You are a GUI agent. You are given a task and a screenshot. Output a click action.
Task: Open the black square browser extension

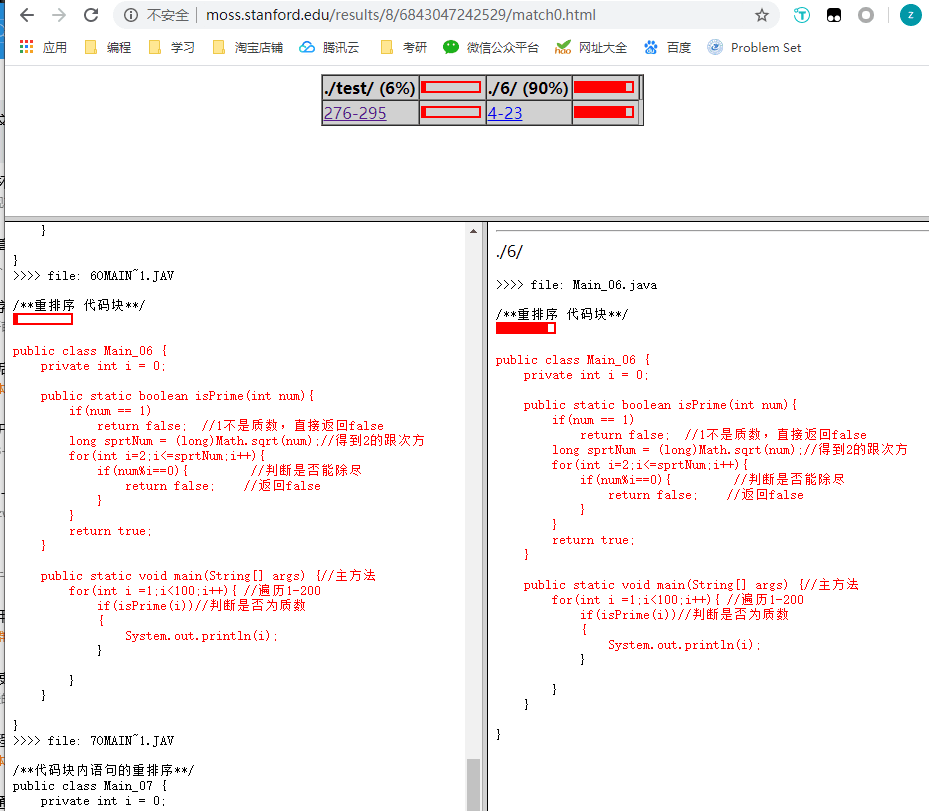tap(835, 16)
